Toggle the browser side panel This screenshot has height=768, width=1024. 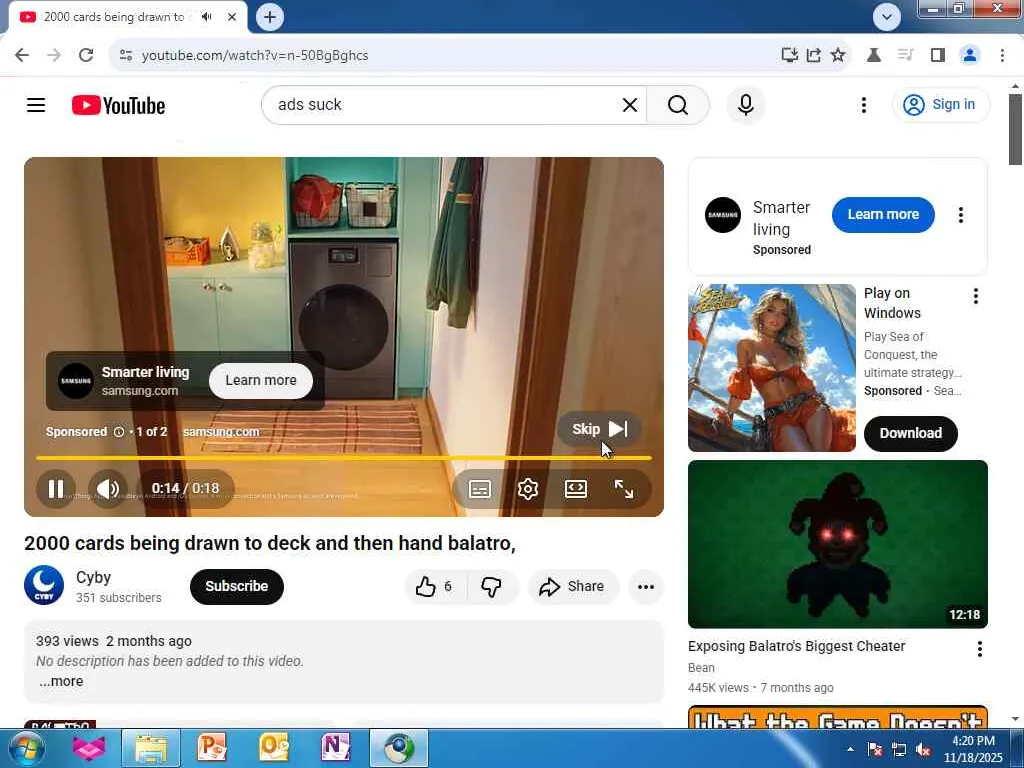[938, 55]
